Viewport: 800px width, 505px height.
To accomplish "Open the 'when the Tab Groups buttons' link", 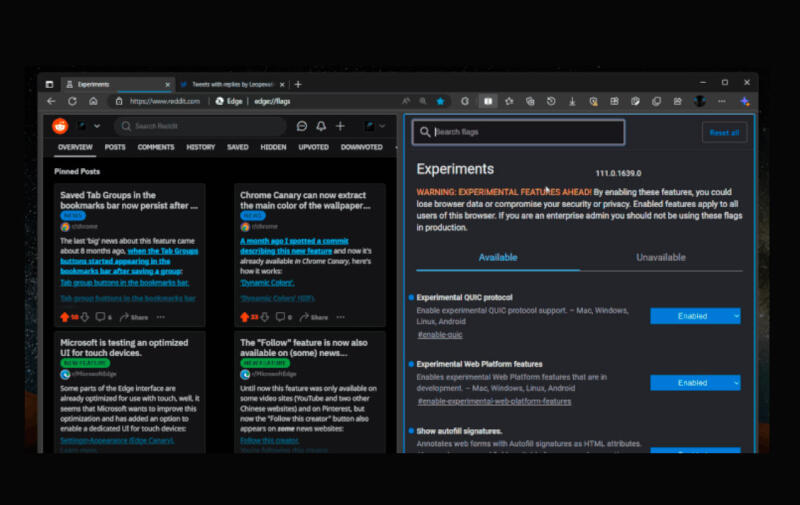I will point(129,261).
